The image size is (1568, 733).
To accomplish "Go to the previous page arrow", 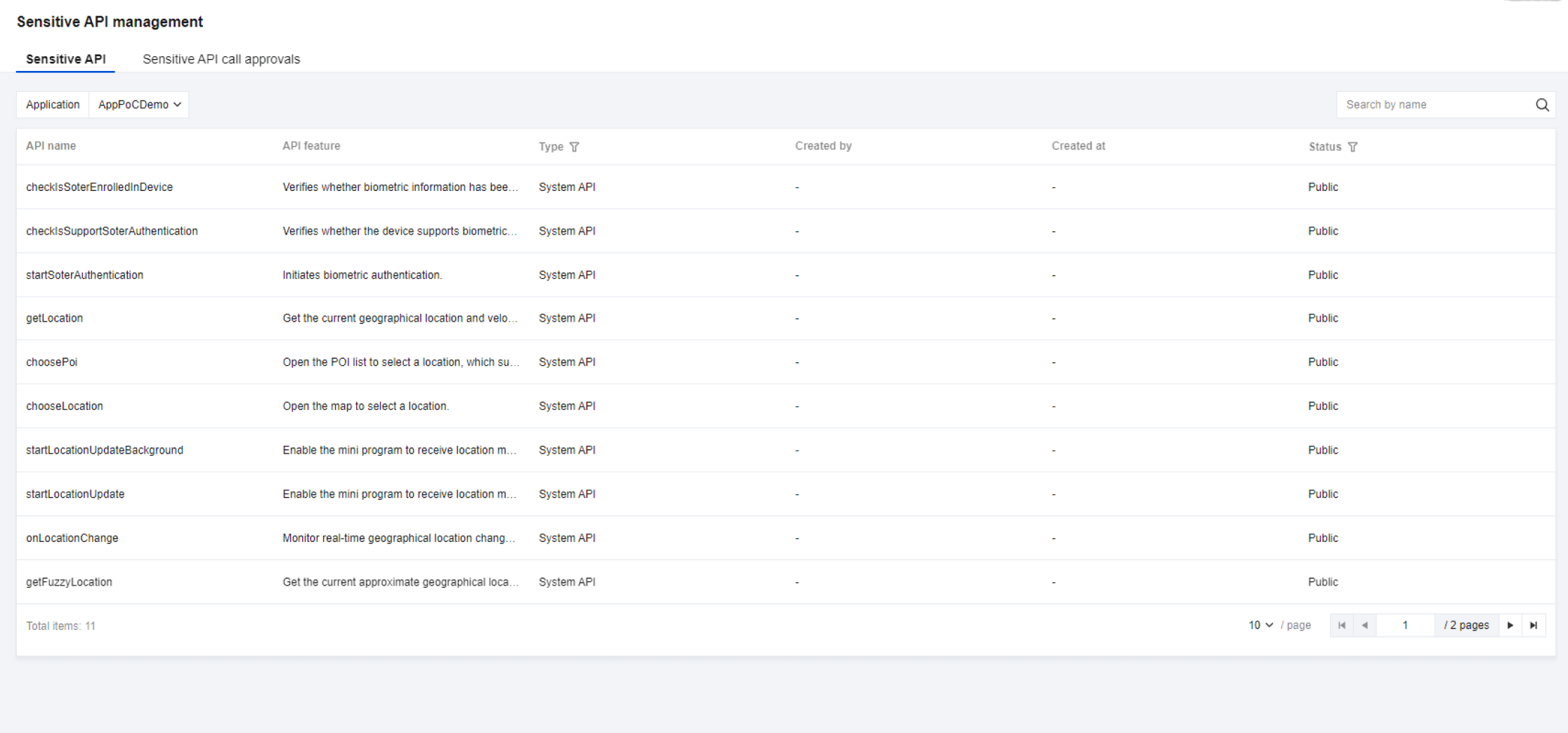I will tap(1364, 625).
